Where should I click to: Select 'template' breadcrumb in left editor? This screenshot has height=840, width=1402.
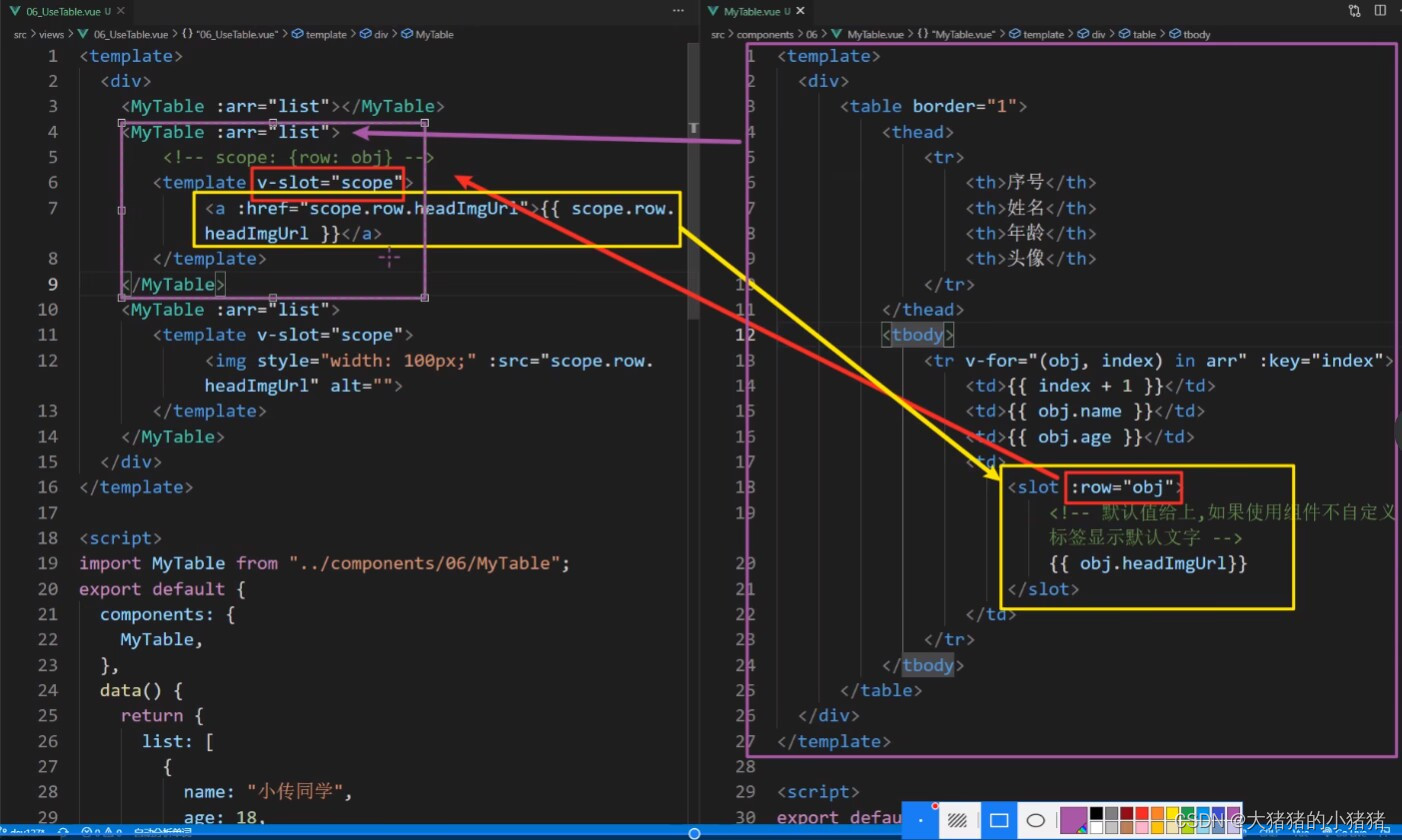[319, 34]
